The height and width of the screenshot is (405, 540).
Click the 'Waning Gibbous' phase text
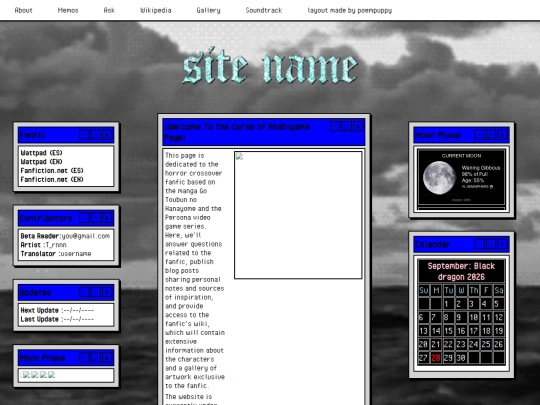(481, 168)
